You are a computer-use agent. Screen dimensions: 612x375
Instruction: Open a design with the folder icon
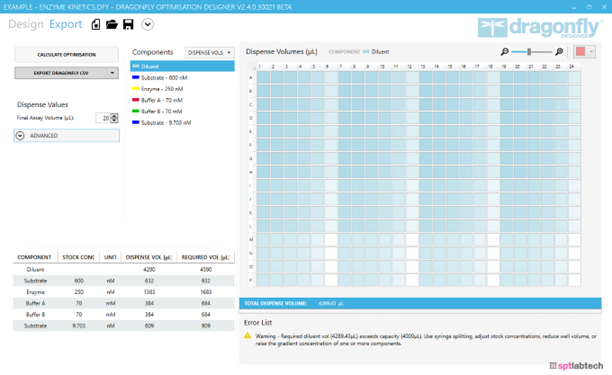tap(112, 25)
